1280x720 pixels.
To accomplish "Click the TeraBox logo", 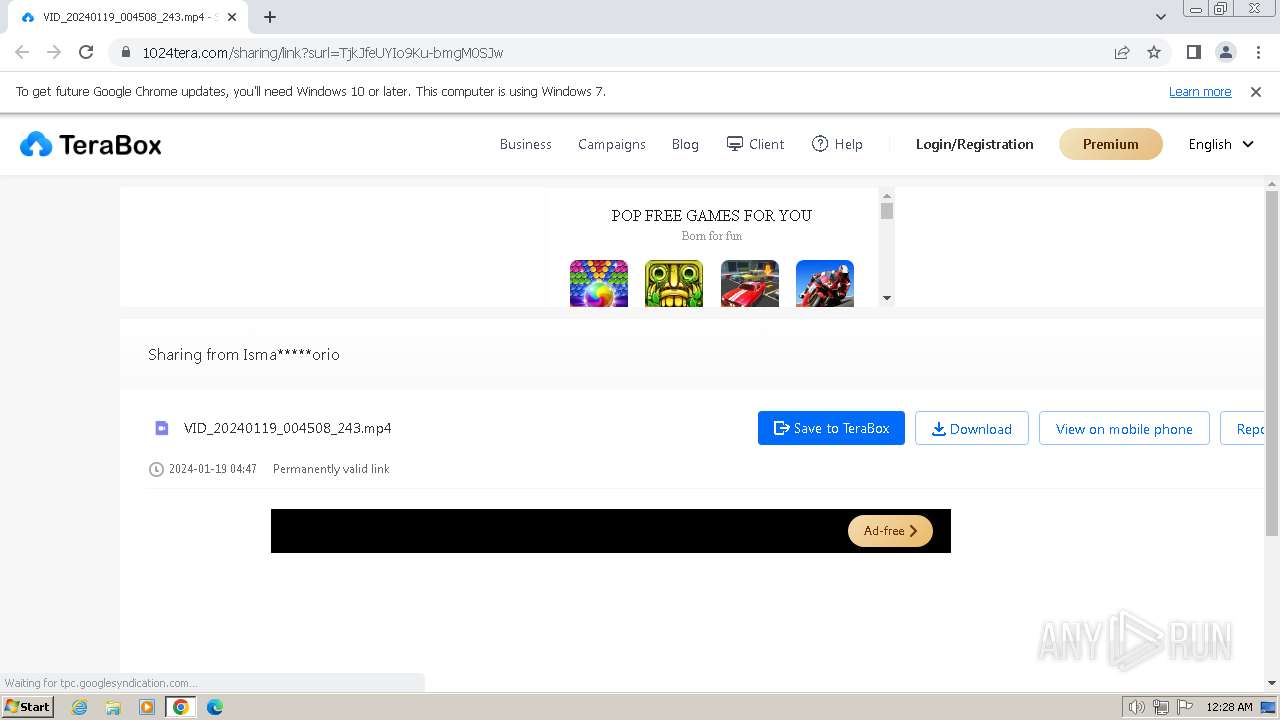I will (x=91, y=145).
